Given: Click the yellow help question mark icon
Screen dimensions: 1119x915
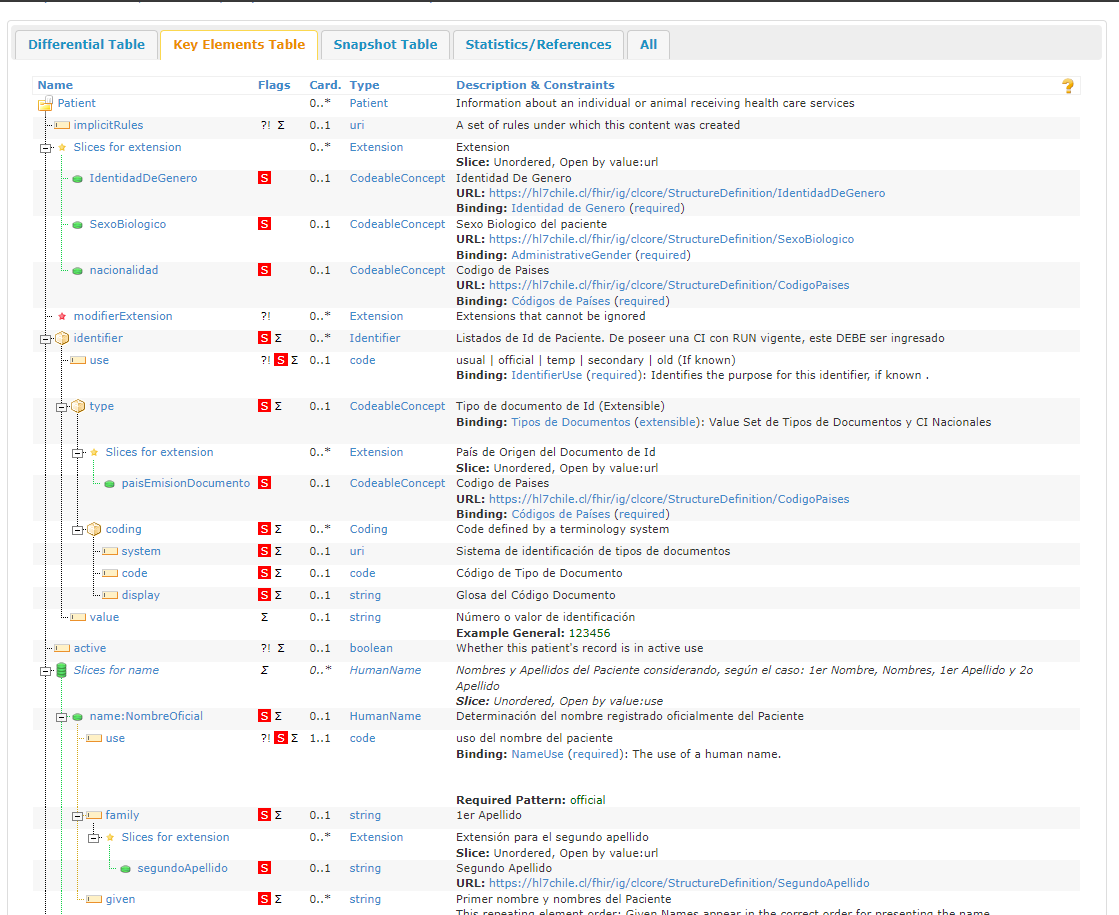Looking at the screenshot, I should 1068,86.
